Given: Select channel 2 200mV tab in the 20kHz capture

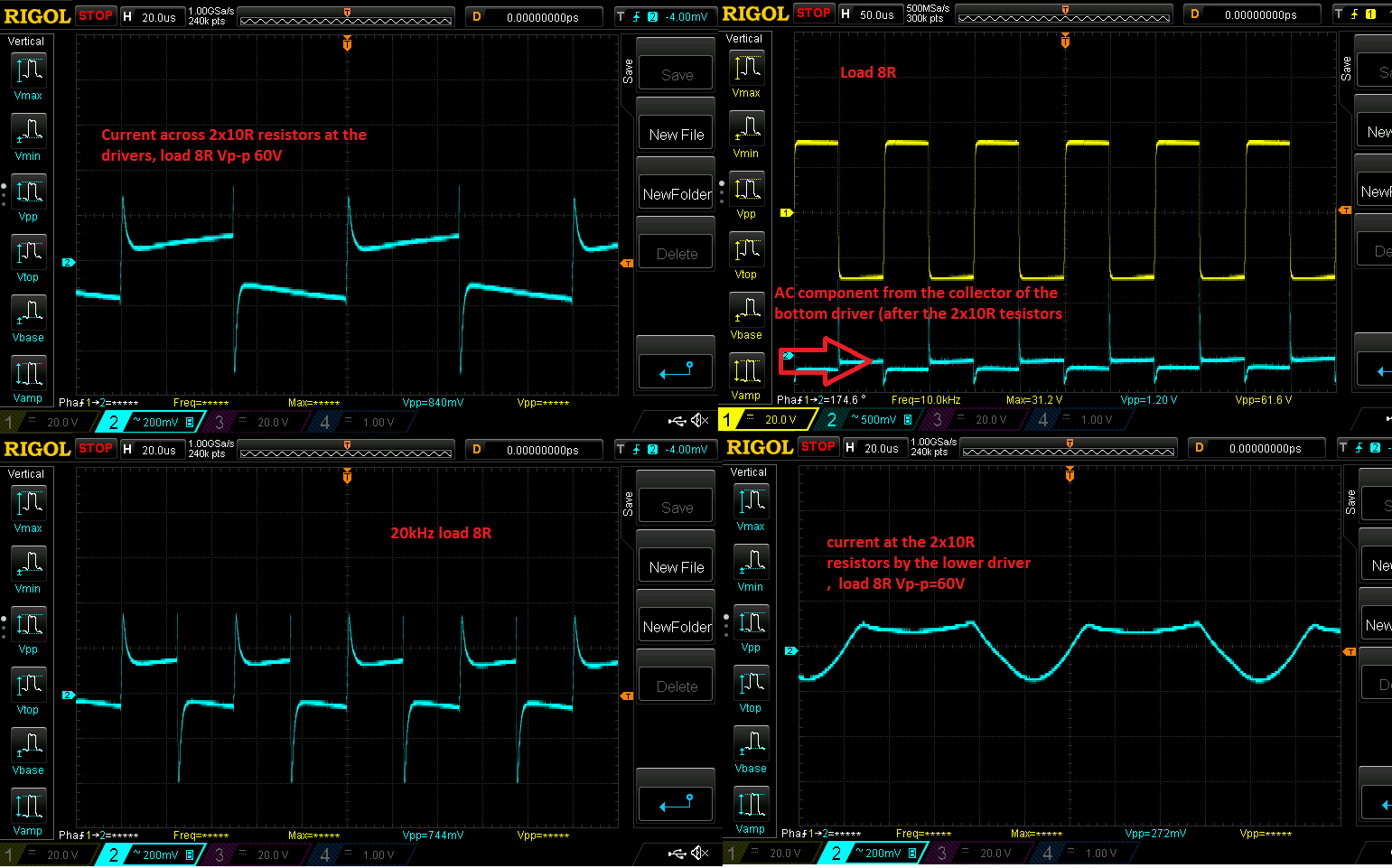Looking at the screenshot, I should (149, 854).
